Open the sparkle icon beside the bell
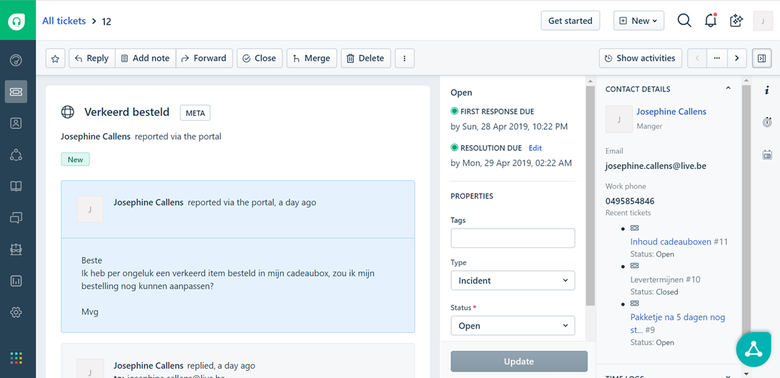780x378 pixels. (736, 20)
